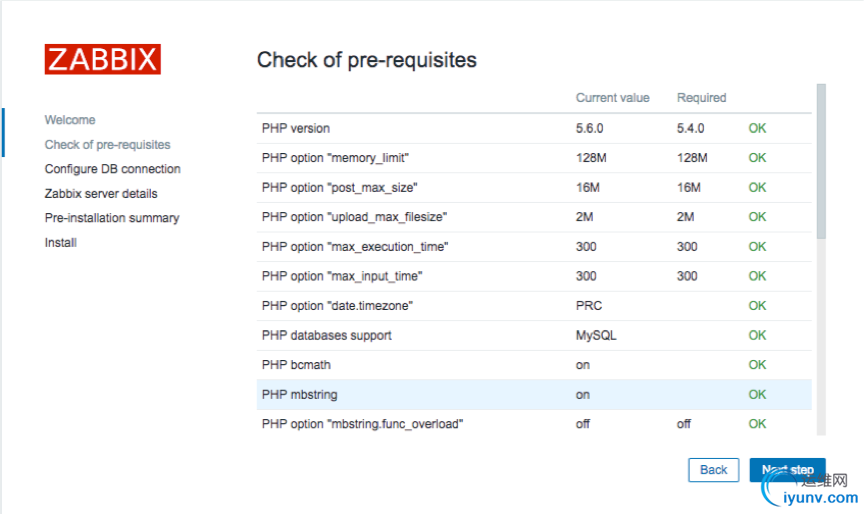Click the Current value column header
The width and height of the screenshot is (864, 514).
click(612, 98)
